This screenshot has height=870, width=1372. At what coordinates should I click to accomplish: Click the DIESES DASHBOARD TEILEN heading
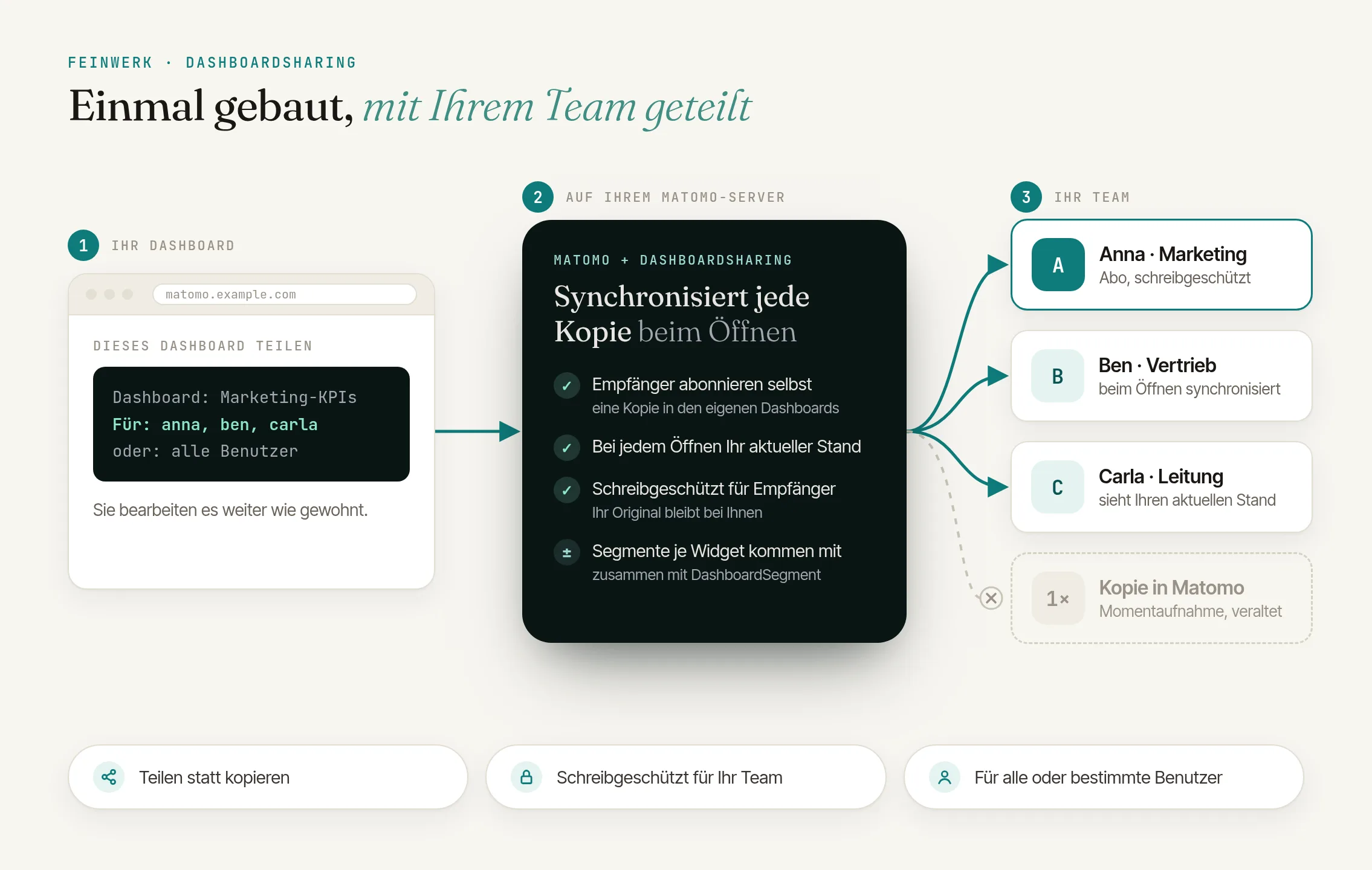point(202,346)
